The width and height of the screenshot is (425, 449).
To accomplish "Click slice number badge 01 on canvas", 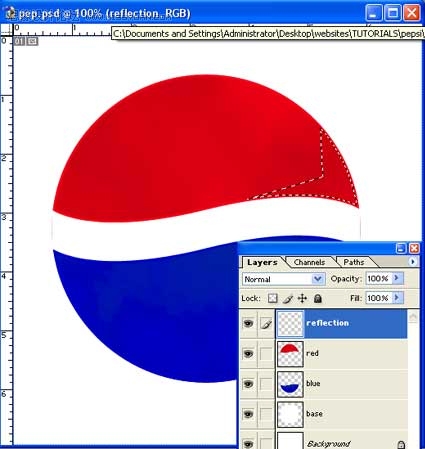I will pyautogui.click(x=19, y=41).
